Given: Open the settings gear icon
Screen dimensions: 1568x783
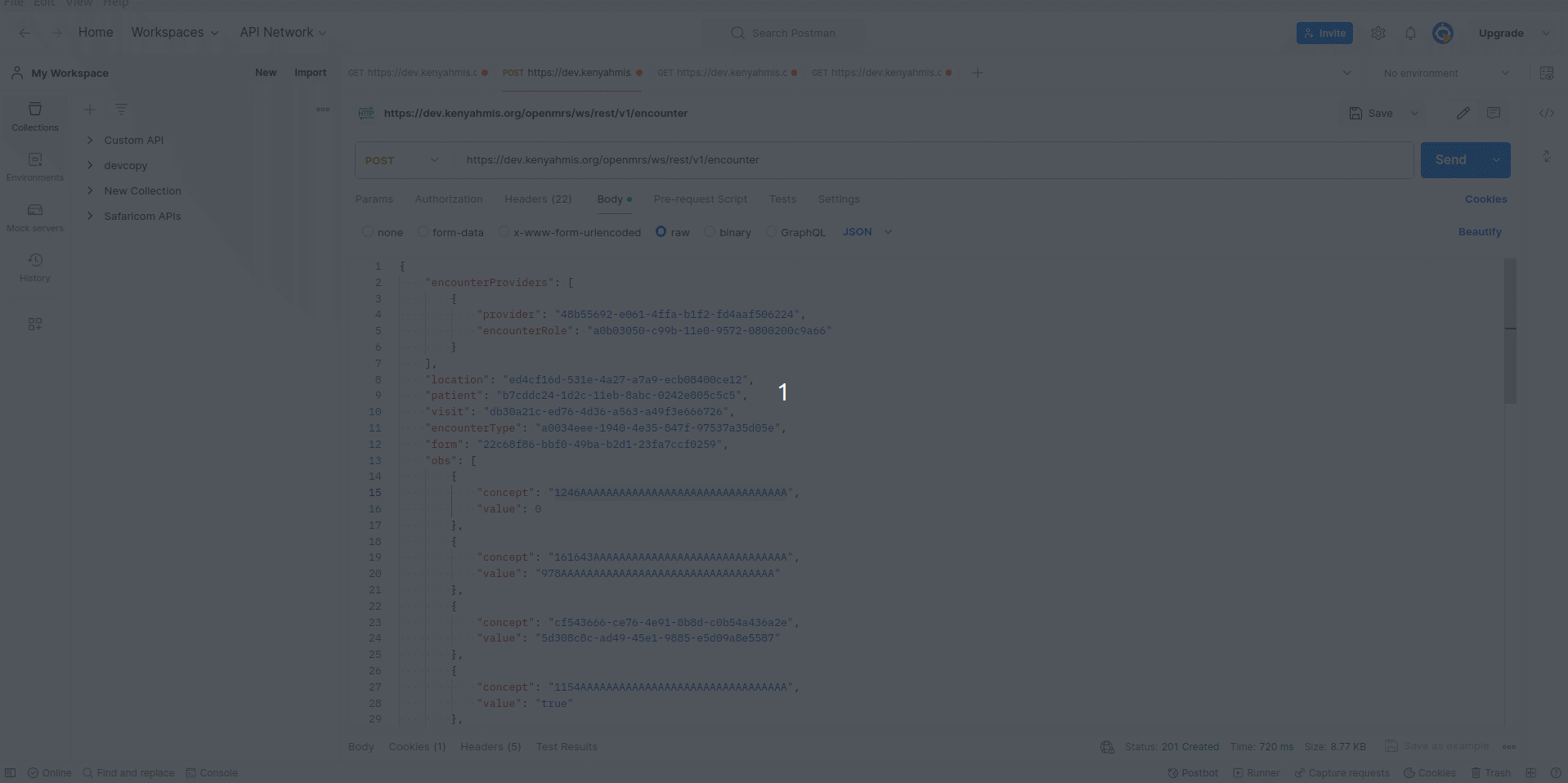Looking at the screenshot, I should (x=1378, y=34).
